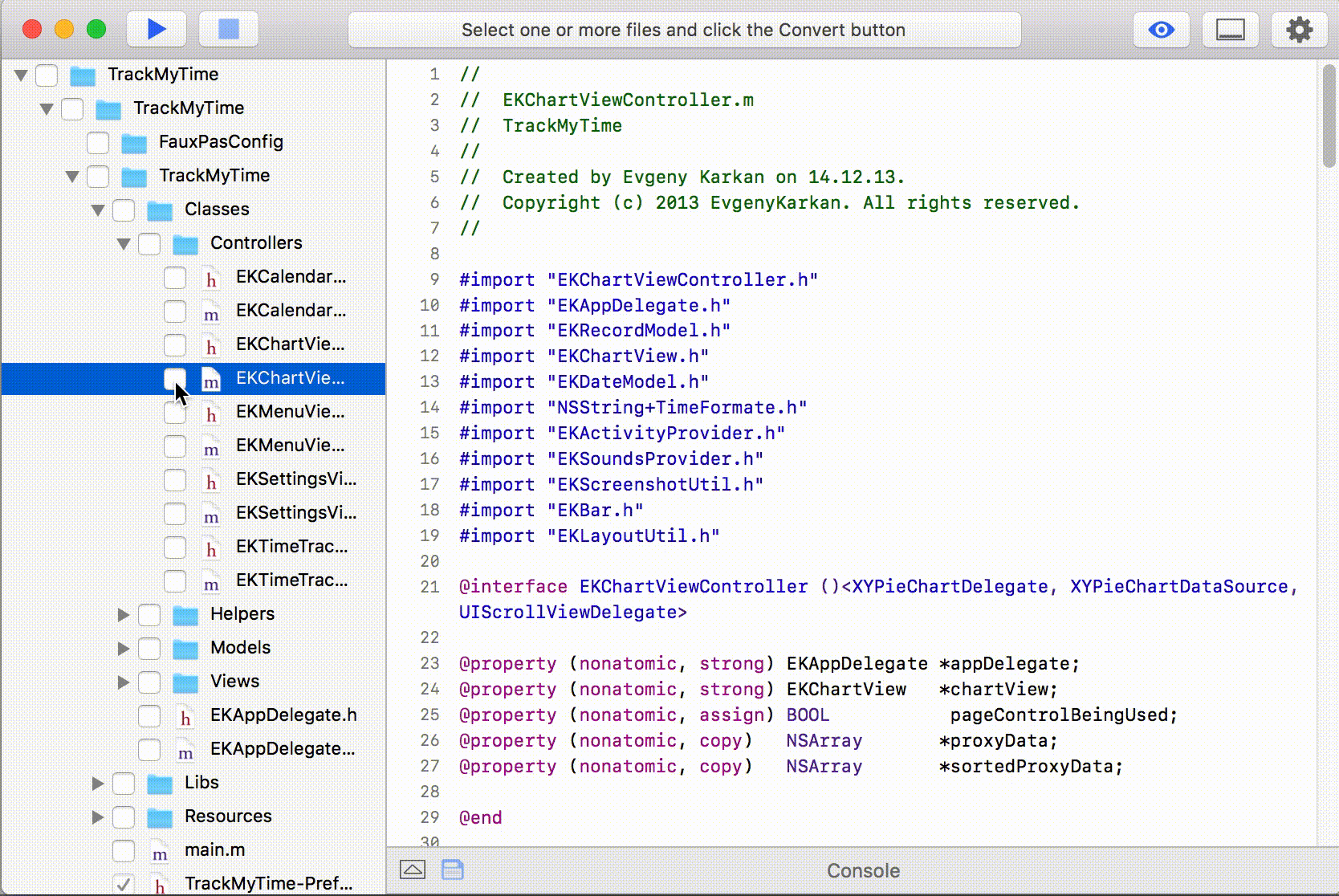The image size is (1339, 896).
Task: Click the Run conversion play button
Action: click(x=157, y=29)
